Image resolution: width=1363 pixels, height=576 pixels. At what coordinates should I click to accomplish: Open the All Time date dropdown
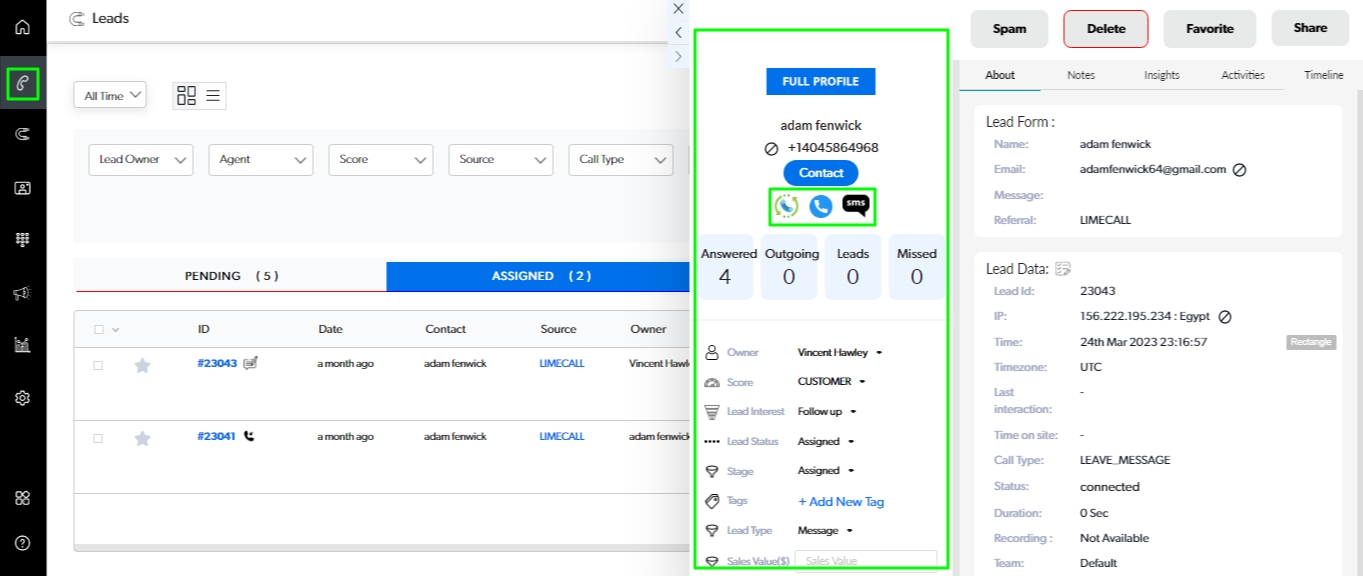click(110, 96)
